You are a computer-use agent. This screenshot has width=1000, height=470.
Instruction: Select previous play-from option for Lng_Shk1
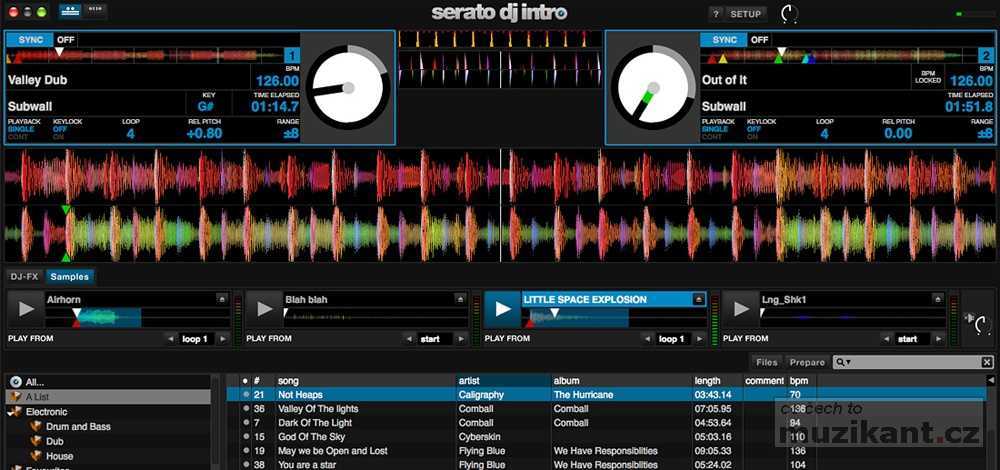pos(886,339)
